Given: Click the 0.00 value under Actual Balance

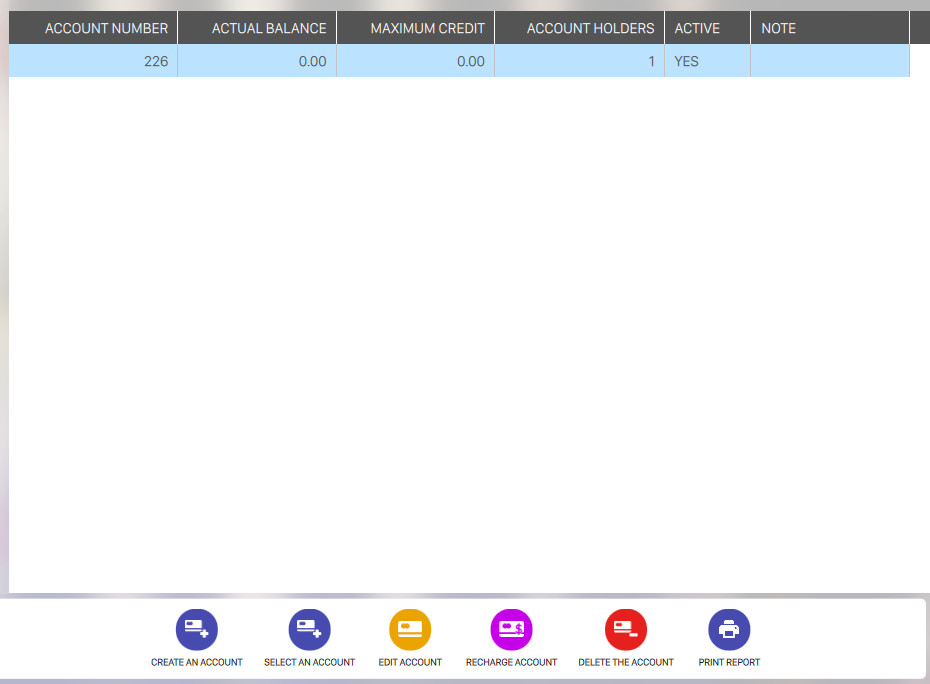Looking at the screenshot, I should click(312, 61).
